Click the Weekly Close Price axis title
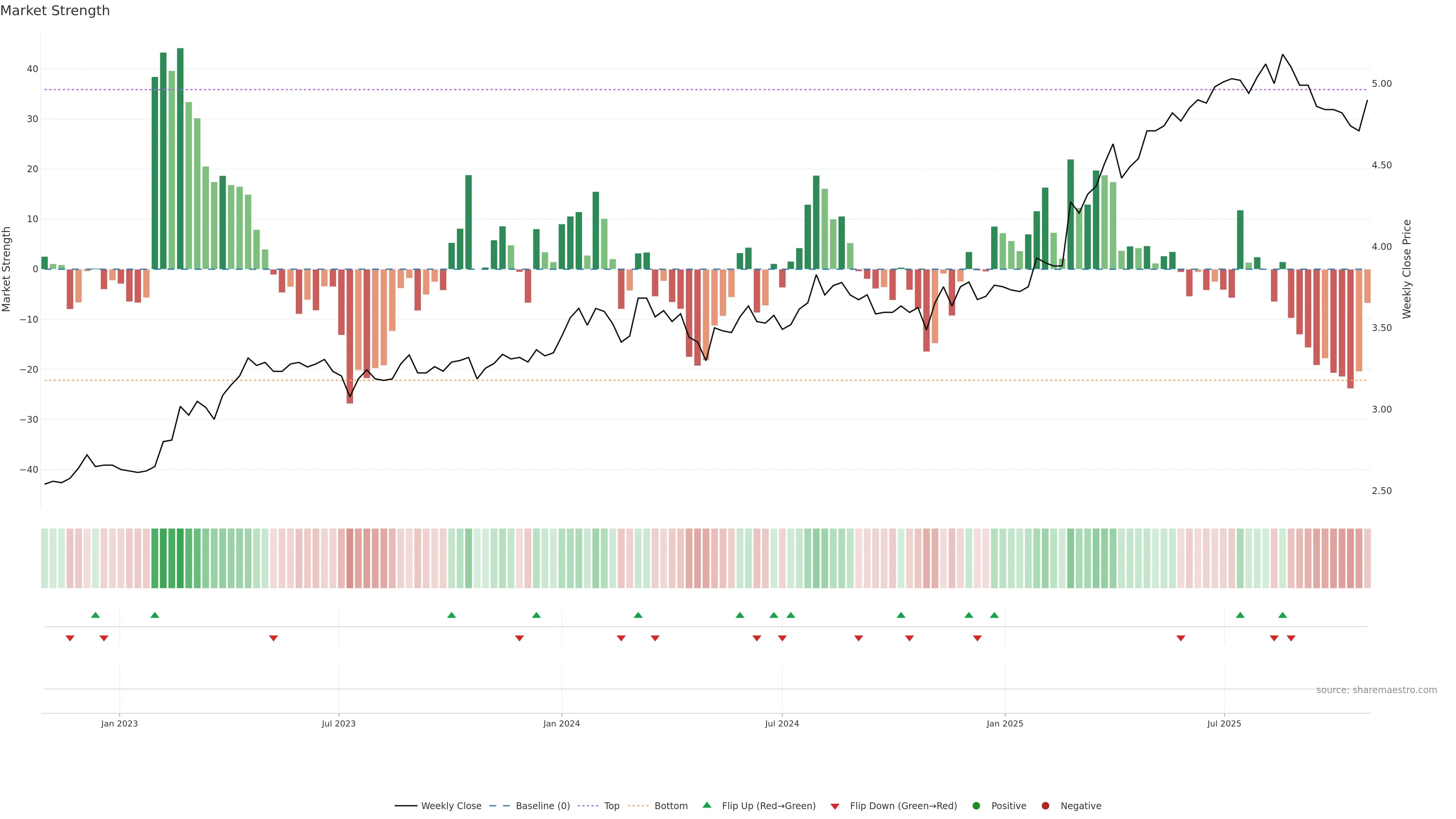The image size is (1456, 819). 1407,269
